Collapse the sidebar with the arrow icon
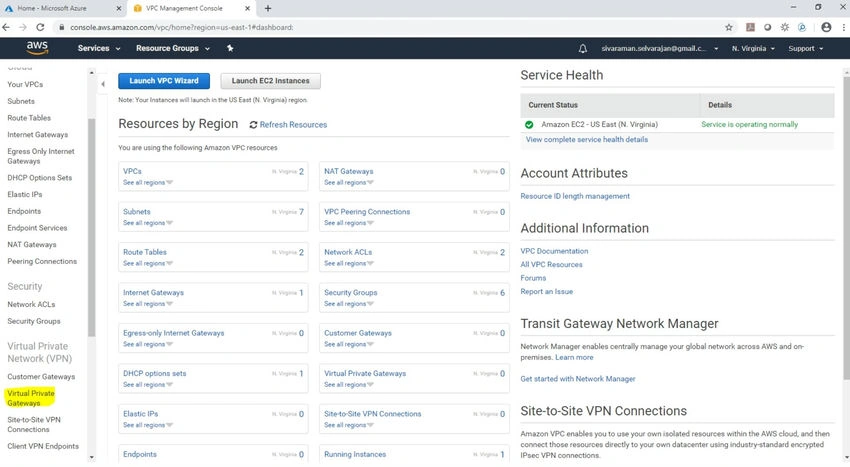Viewport: 850px width, 467px height. click(103, 84)
